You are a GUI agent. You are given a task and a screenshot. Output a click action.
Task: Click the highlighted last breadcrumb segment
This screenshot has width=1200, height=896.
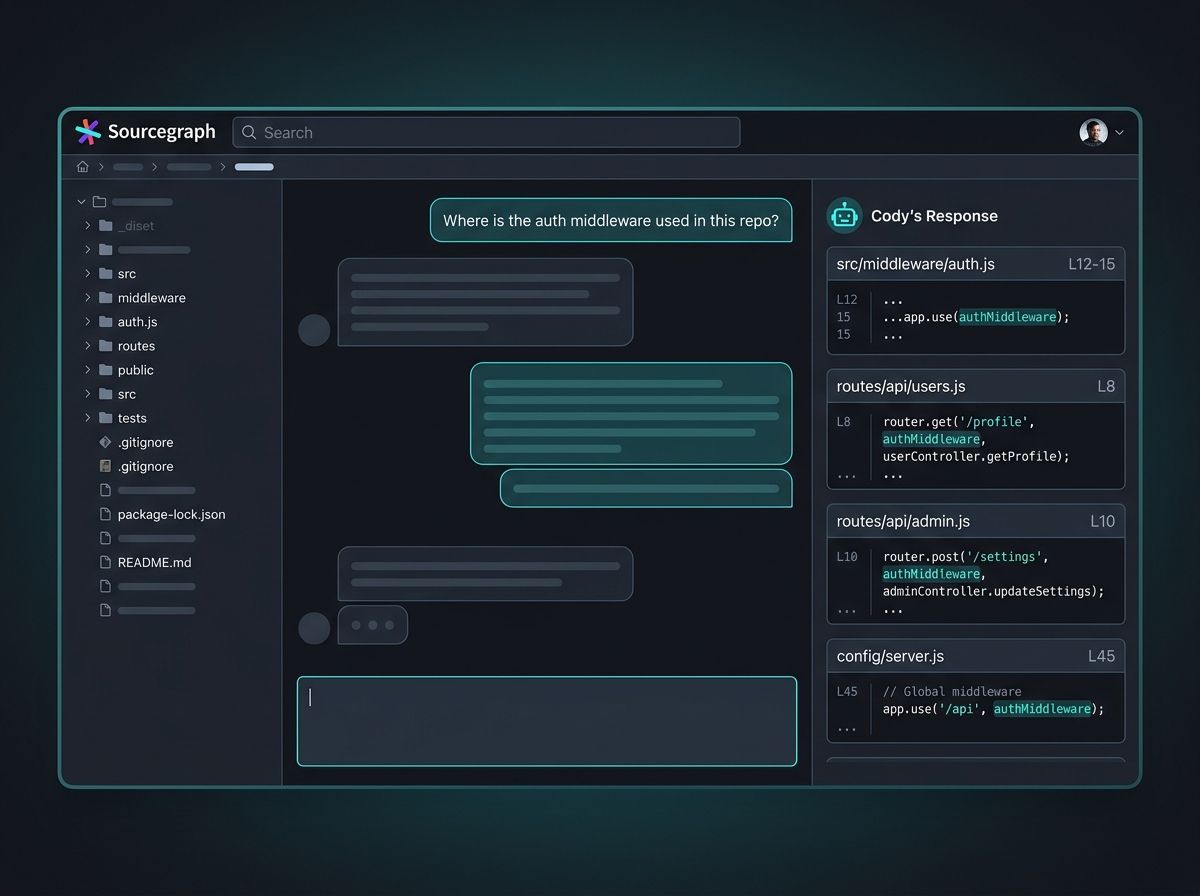tap(254, 167)
